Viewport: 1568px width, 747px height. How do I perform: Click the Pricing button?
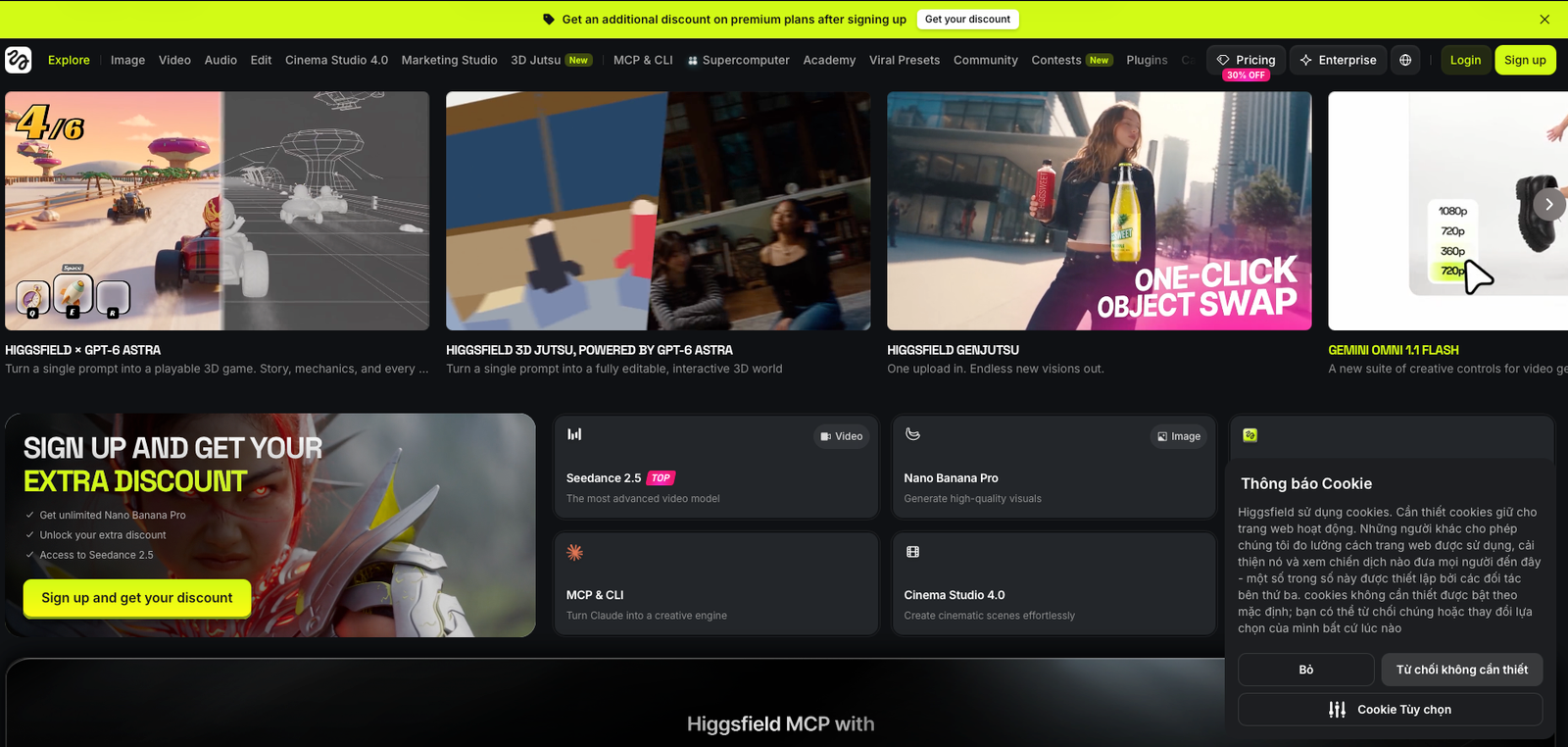click(x=1246, y=60)
